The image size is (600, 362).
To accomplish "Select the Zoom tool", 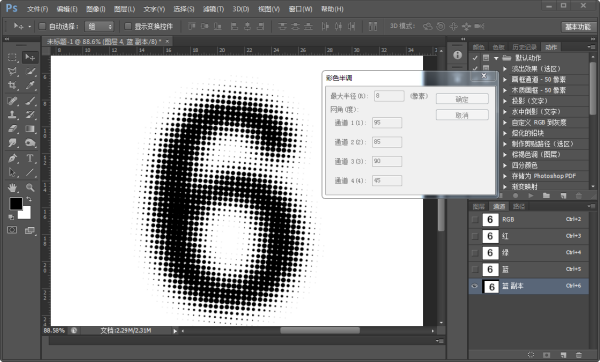I will (x=30, y=188).
